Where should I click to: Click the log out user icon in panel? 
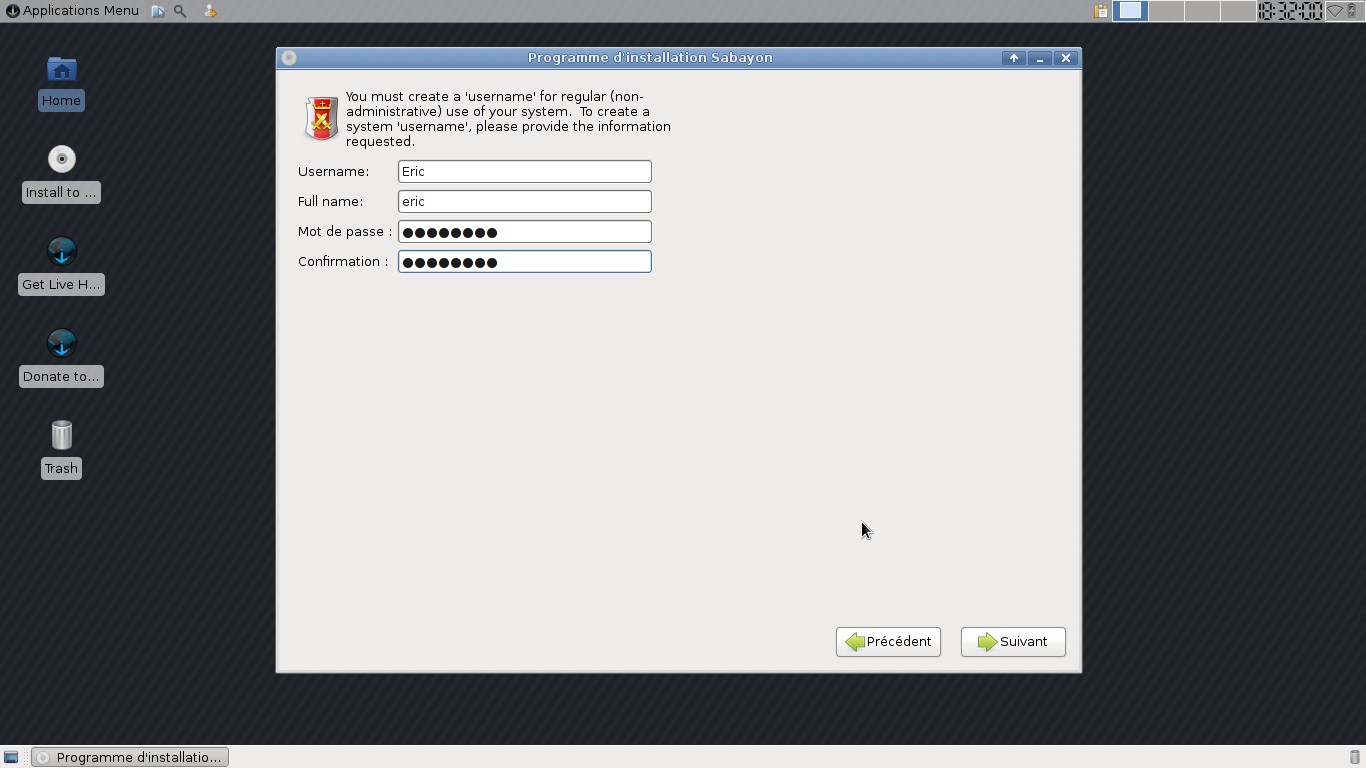209,11
